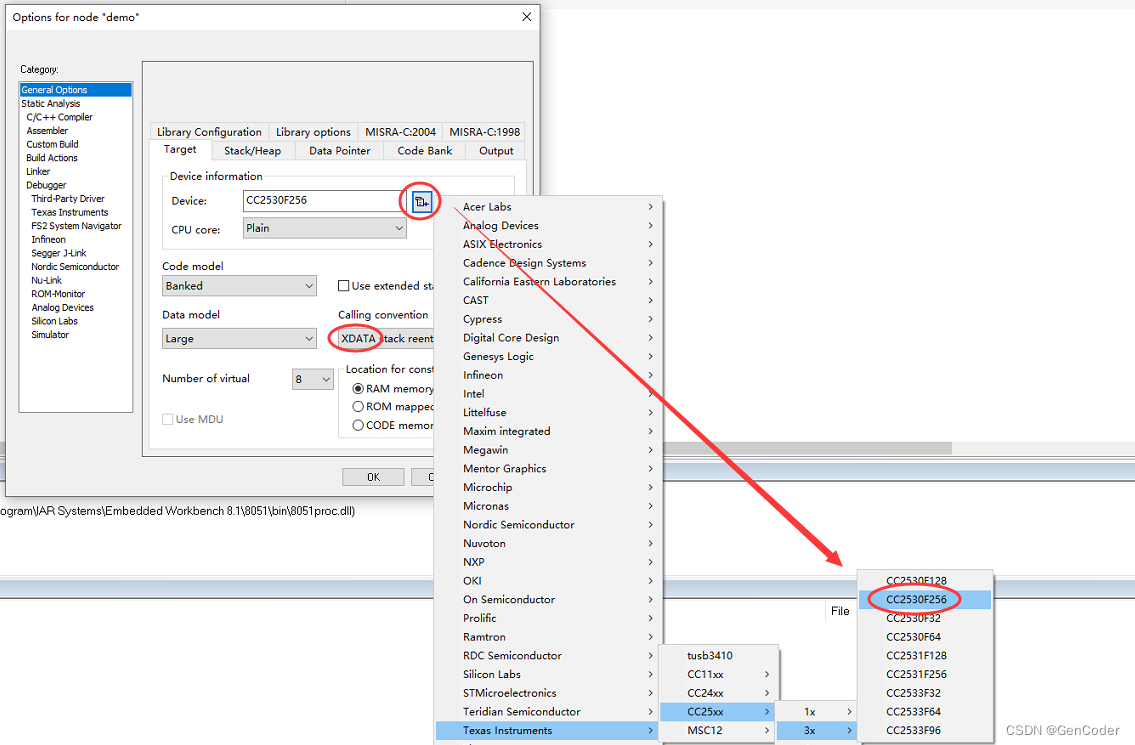1135x745 pixels.
Task: Confirm the dialog with OK button
Action: point(374,477)
